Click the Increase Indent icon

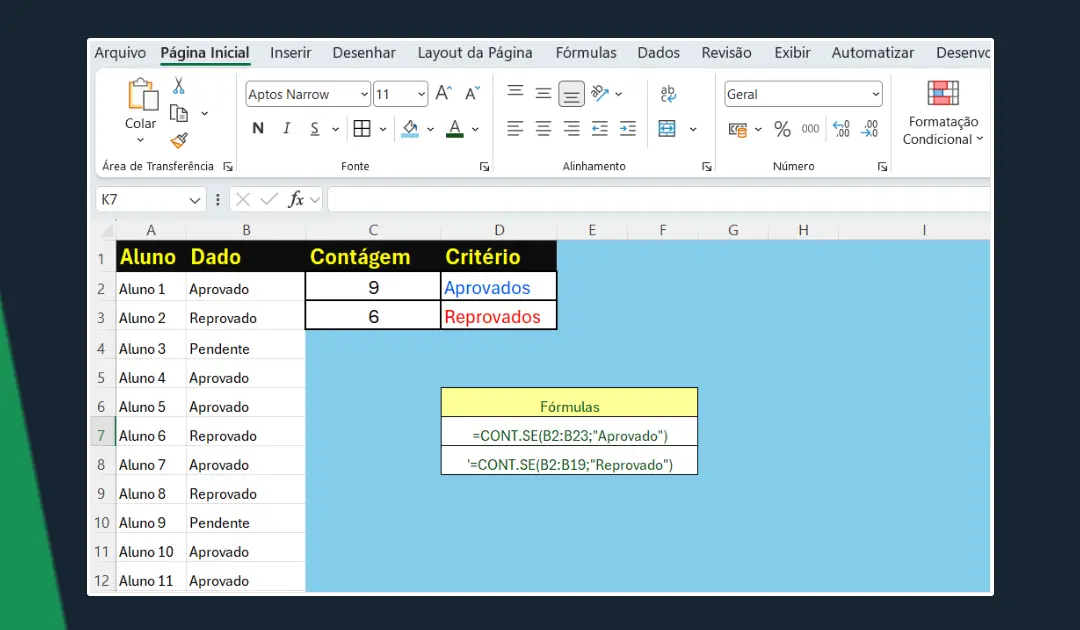click(628, 128)
